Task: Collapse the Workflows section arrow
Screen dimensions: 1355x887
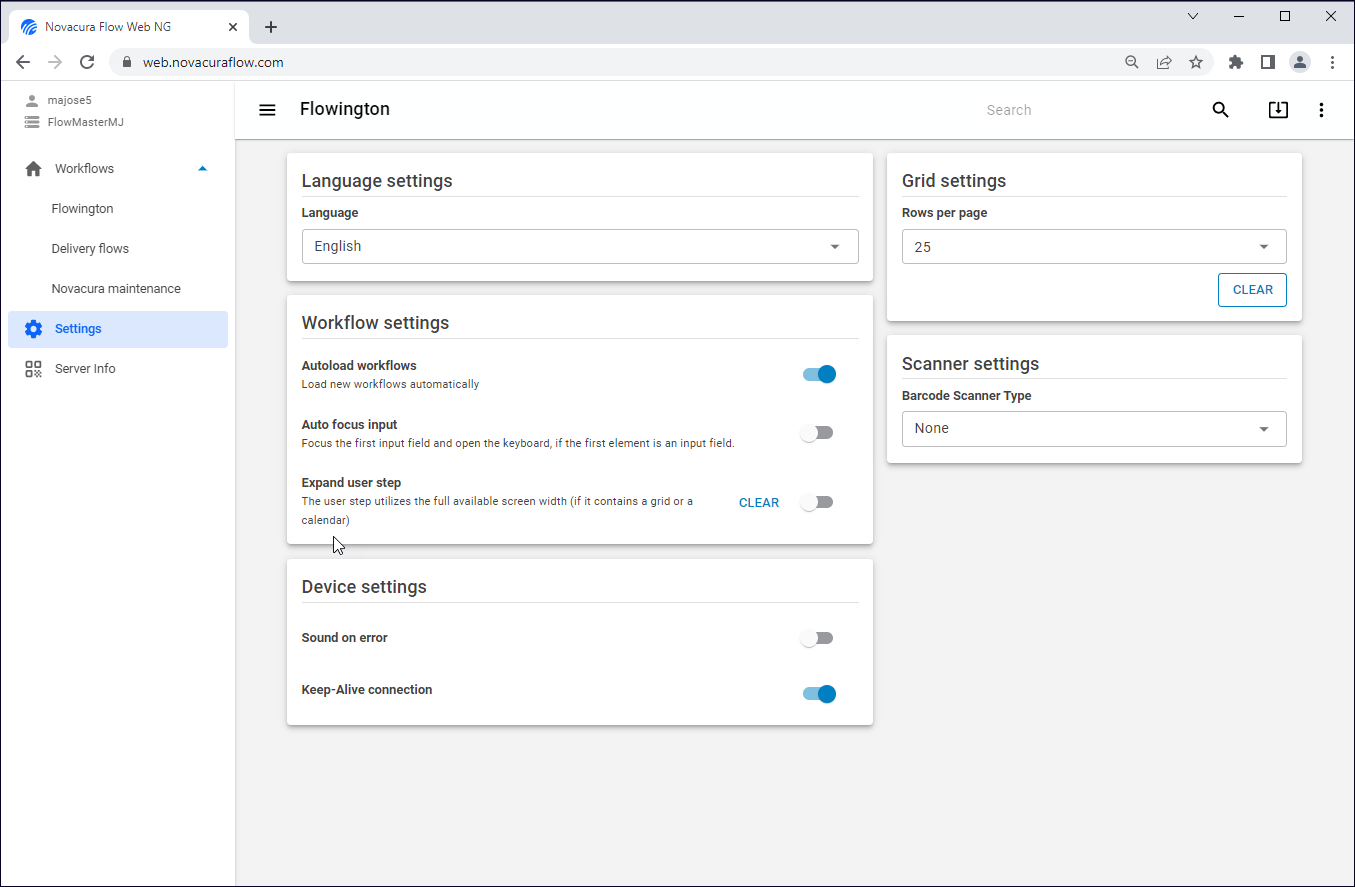Action: pyautogui.click(x=203, y=169)
